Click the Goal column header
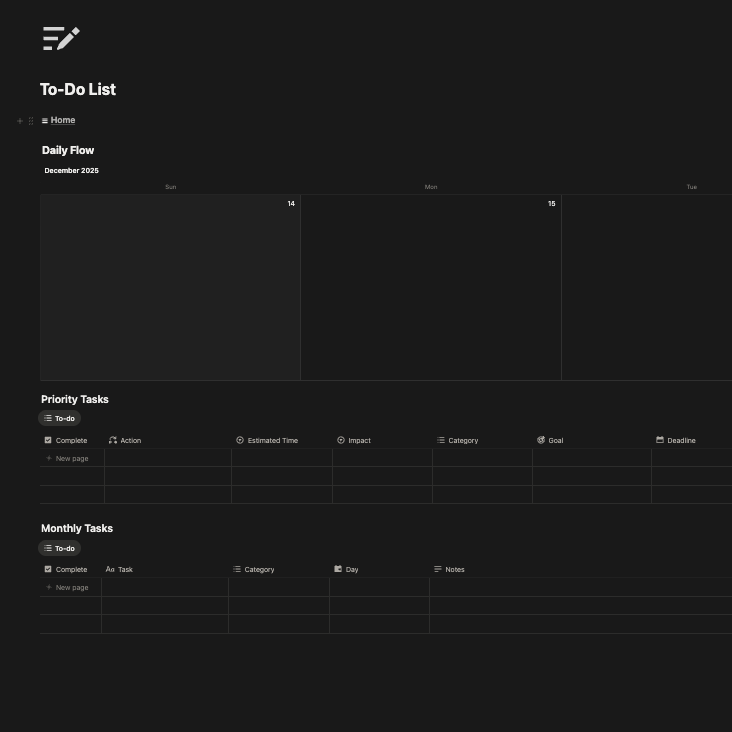 pos(555,440)
